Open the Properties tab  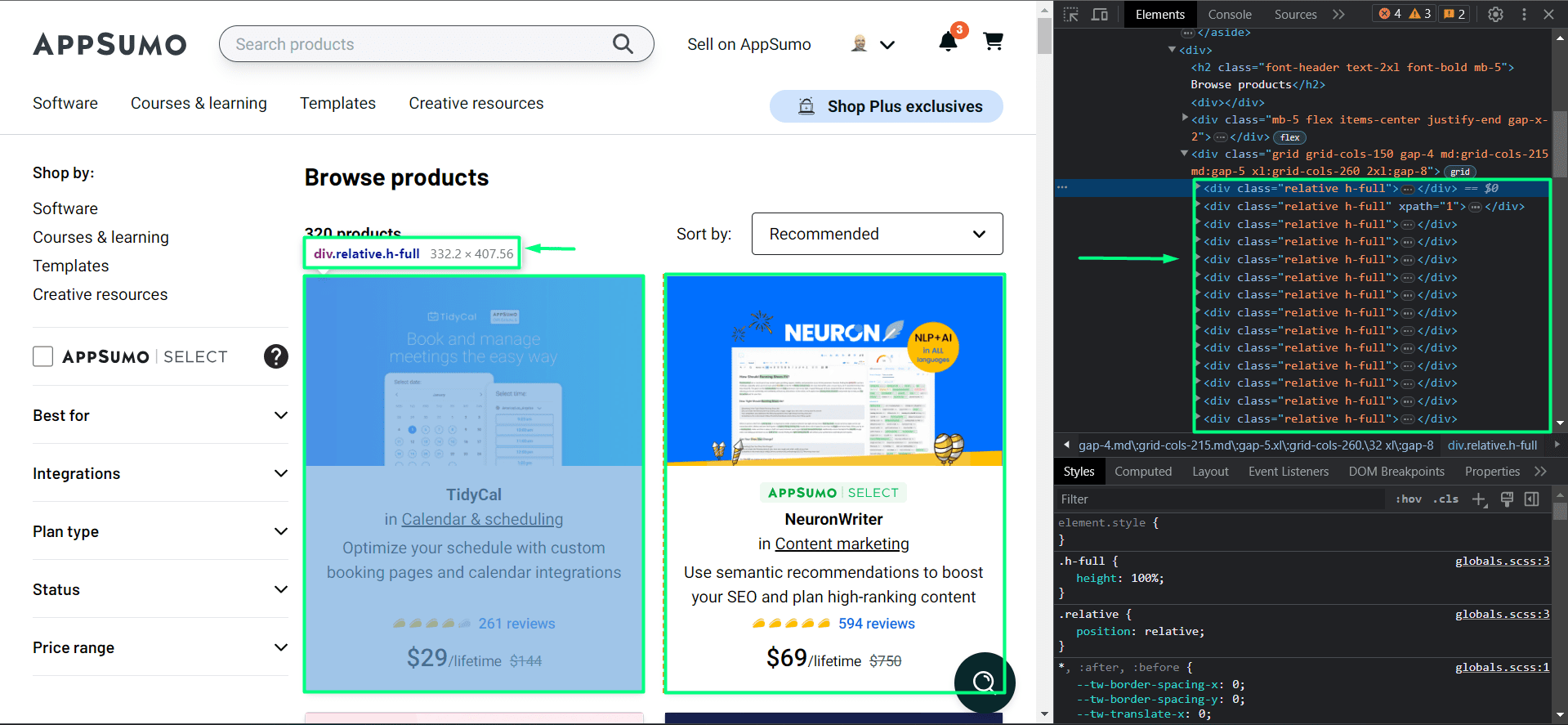click(x=1492, y=472)
